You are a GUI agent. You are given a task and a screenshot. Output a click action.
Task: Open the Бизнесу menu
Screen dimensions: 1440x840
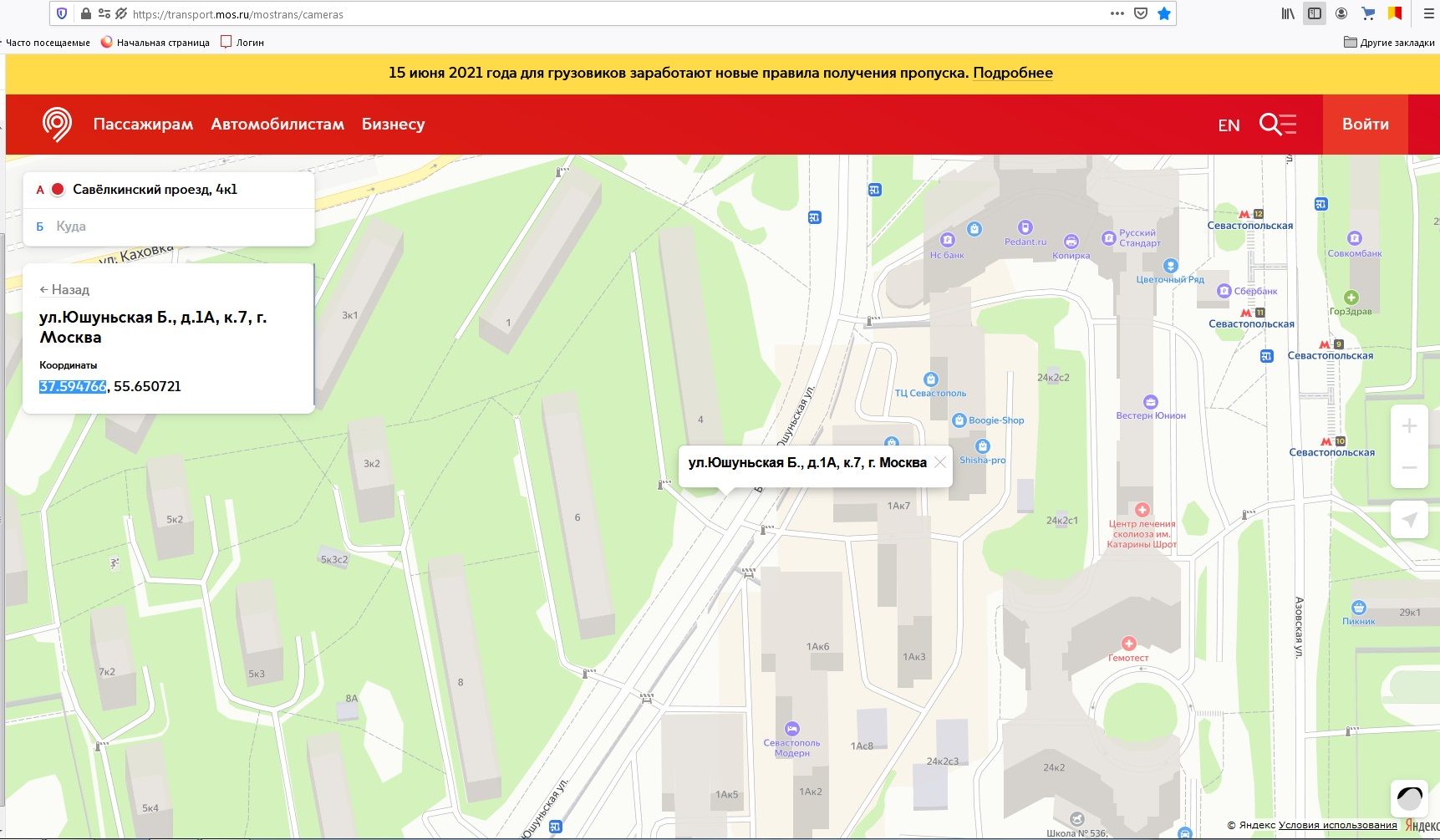point(393,125)
